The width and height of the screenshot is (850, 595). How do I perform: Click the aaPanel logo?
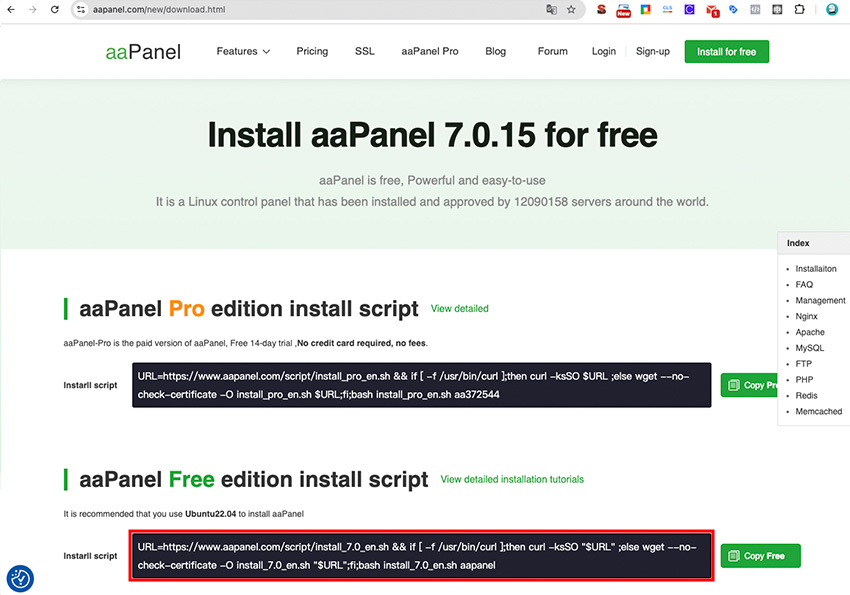pos(143,52)
